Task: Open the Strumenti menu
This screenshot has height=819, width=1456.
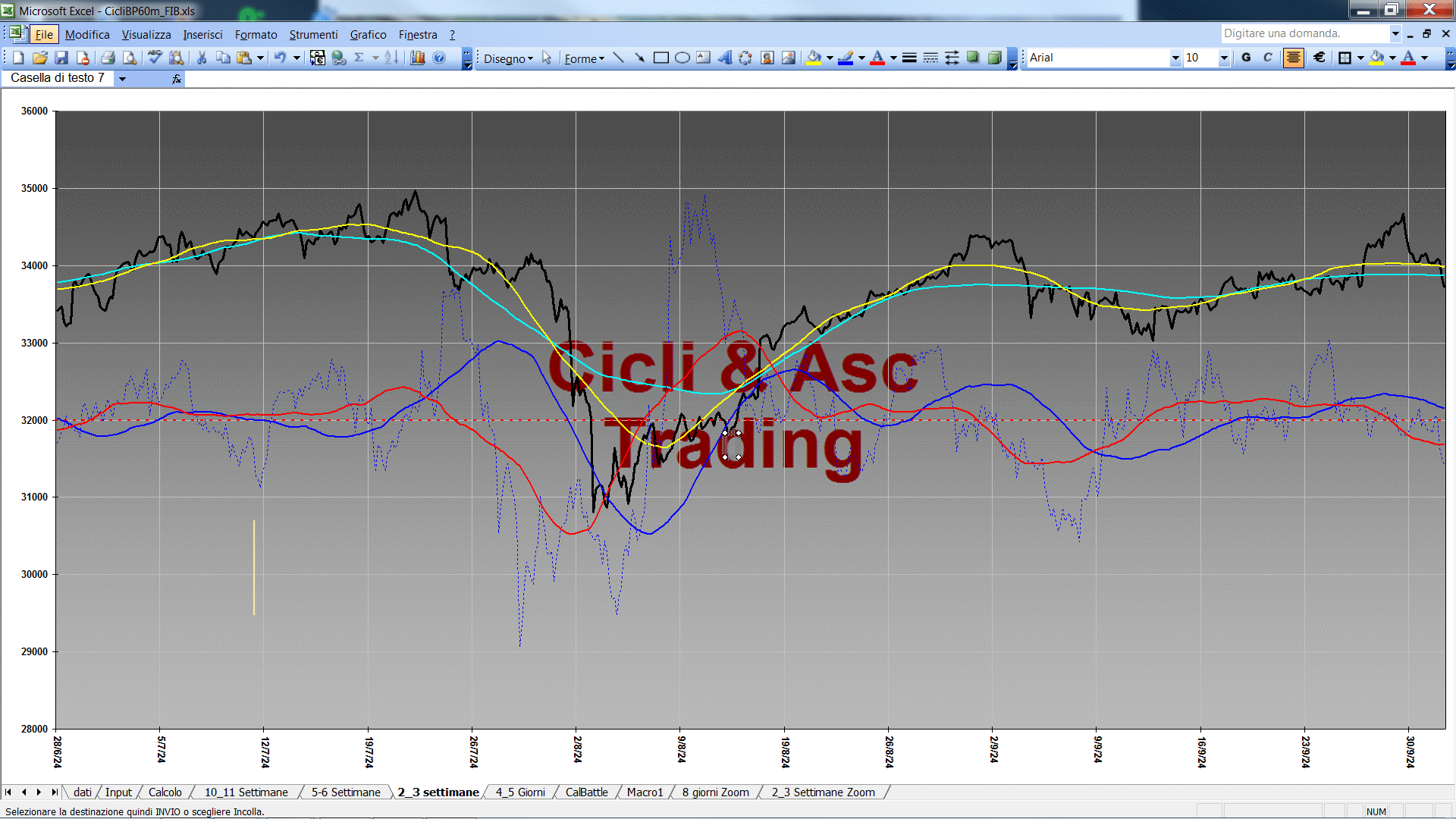Action: point(313,34)
